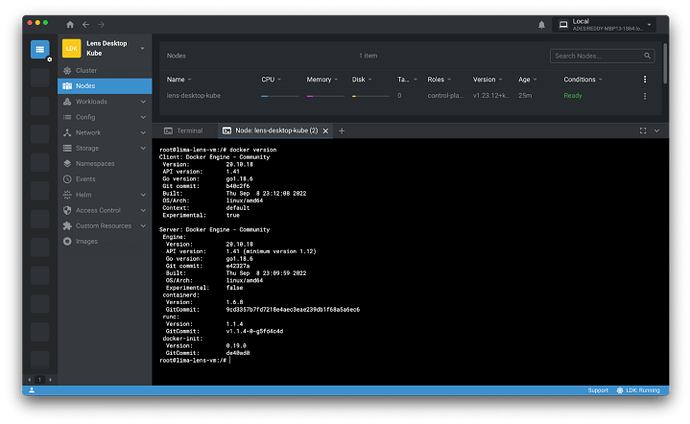Click the back navigation arrow
690x424 pixels.
pos(85,23)
